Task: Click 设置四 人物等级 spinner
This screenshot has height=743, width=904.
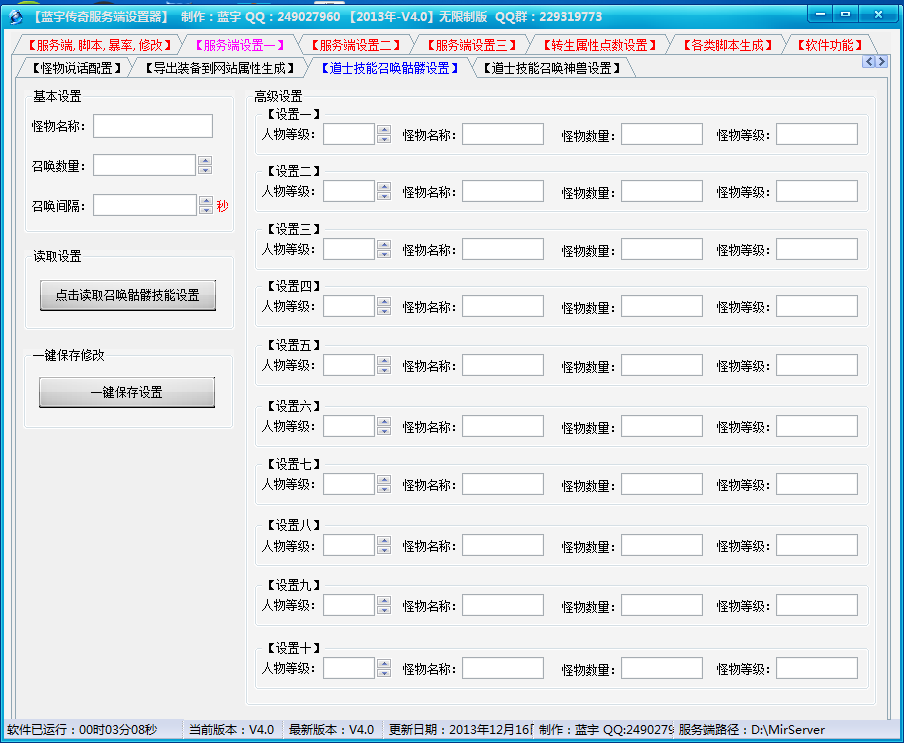Action: pyautogui.click(x=384, y=306)
